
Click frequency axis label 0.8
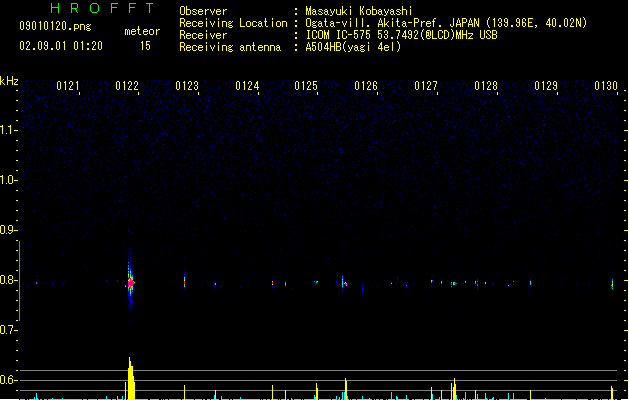tap(8, 280)
